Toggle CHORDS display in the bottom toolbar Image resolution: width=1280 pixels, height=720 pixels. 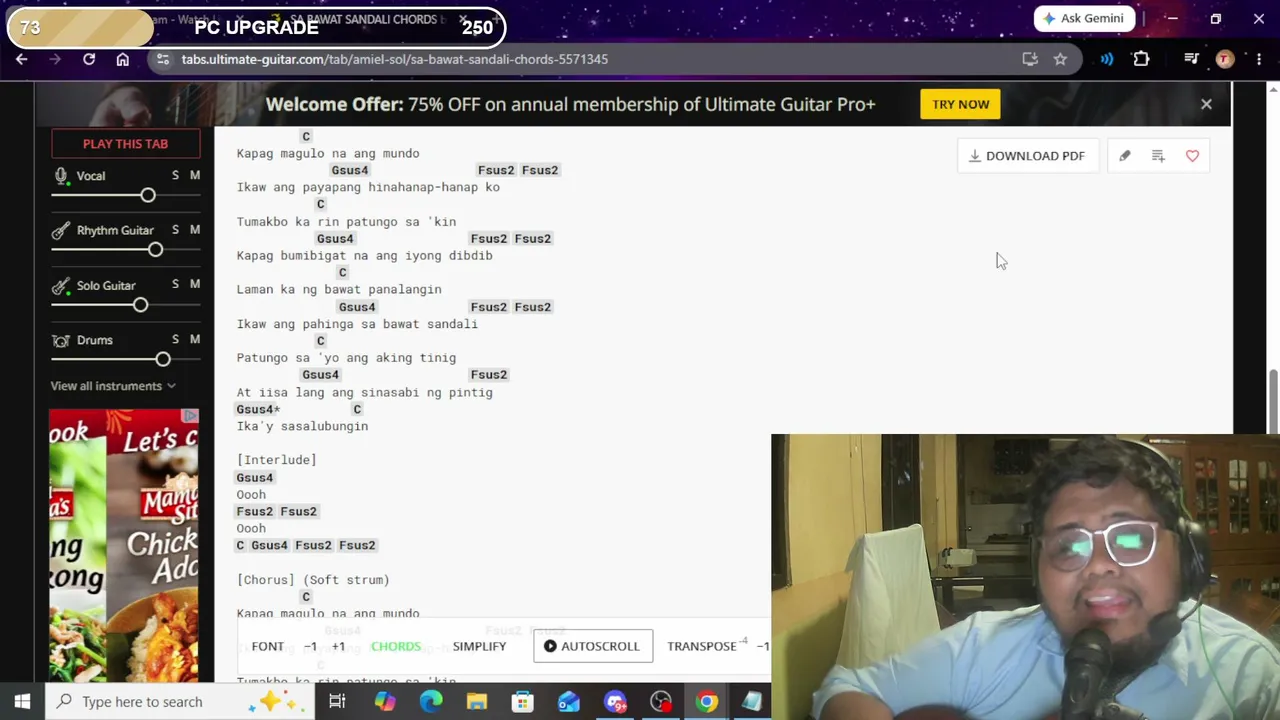[396, 646]
